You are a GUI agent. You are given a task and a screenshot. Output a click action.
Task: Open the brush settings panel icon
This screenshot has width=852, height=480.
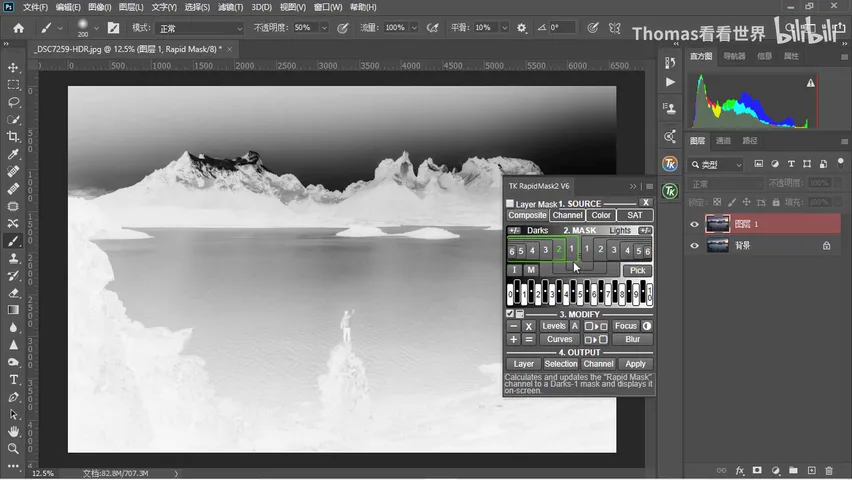pos(114,28)
